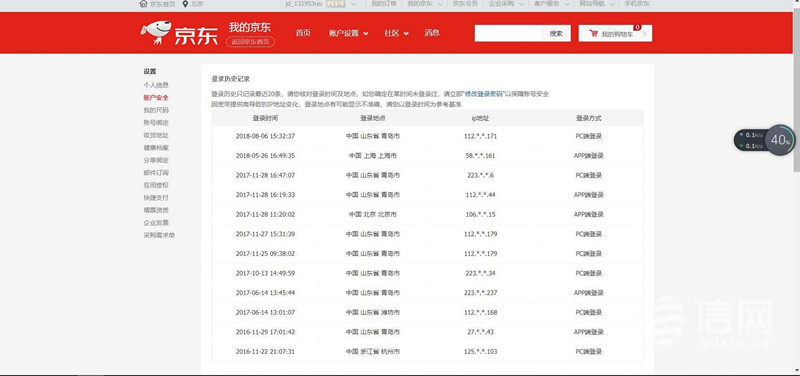Viewport: 800px width, 376px height.
Task: Click the 京东首页 link at top left
Action: [x=162, y=4]
